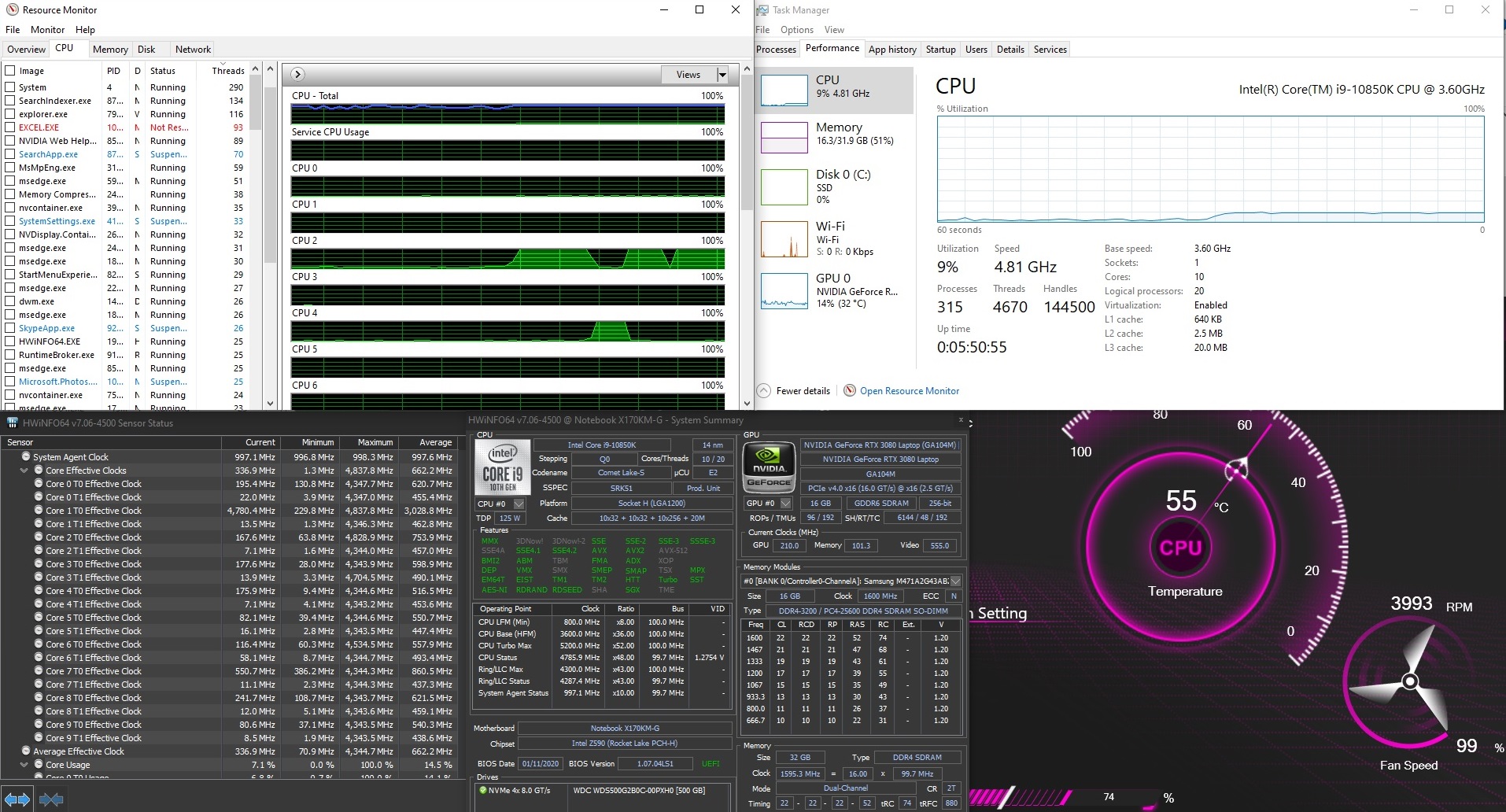Click the green NVMe drive status icon
Viewport: 1506px width, 812px height.
tap(482, 790)
